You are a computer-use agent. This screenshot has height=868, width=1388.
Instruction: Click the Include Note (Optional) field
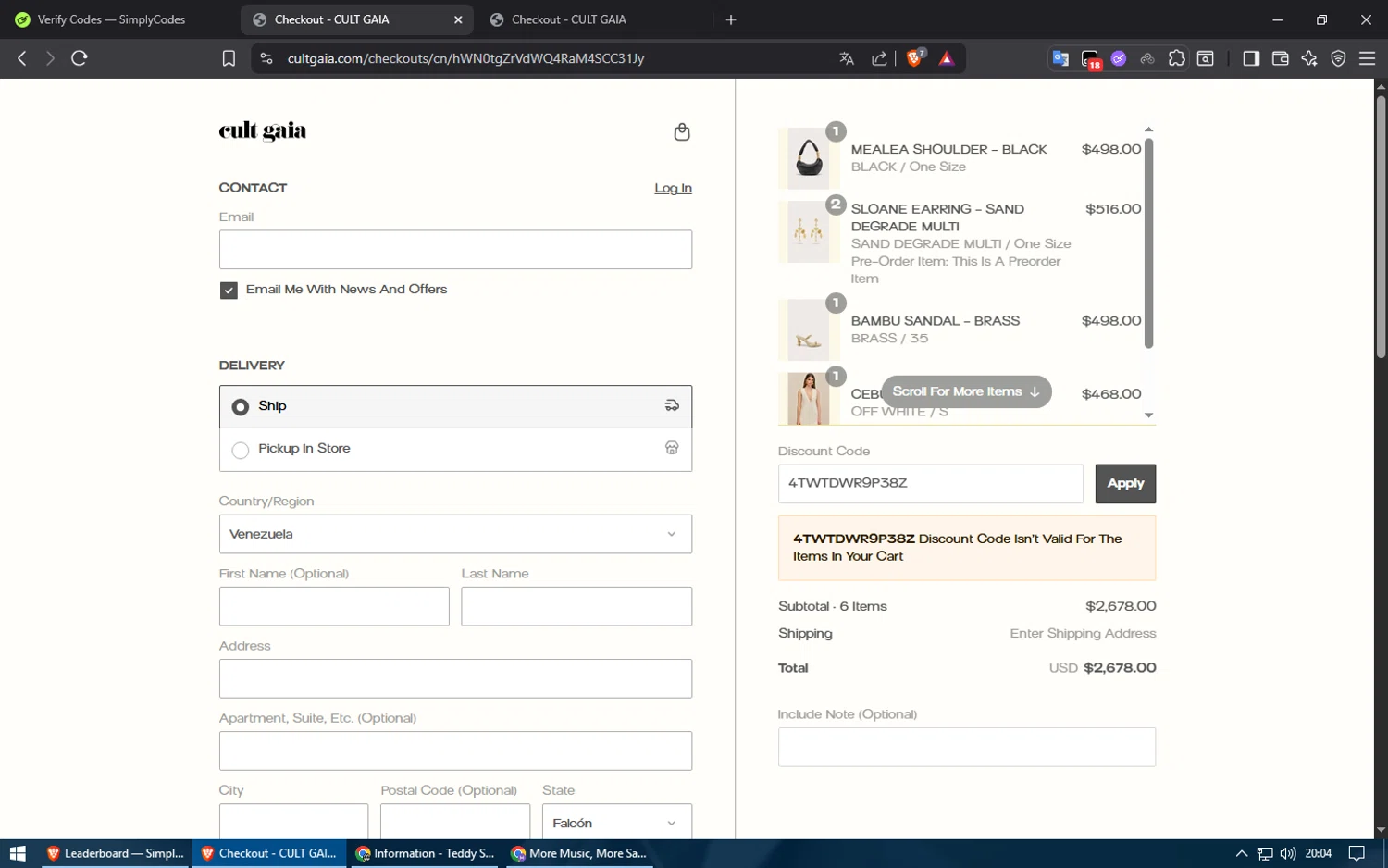click(967, 747)
